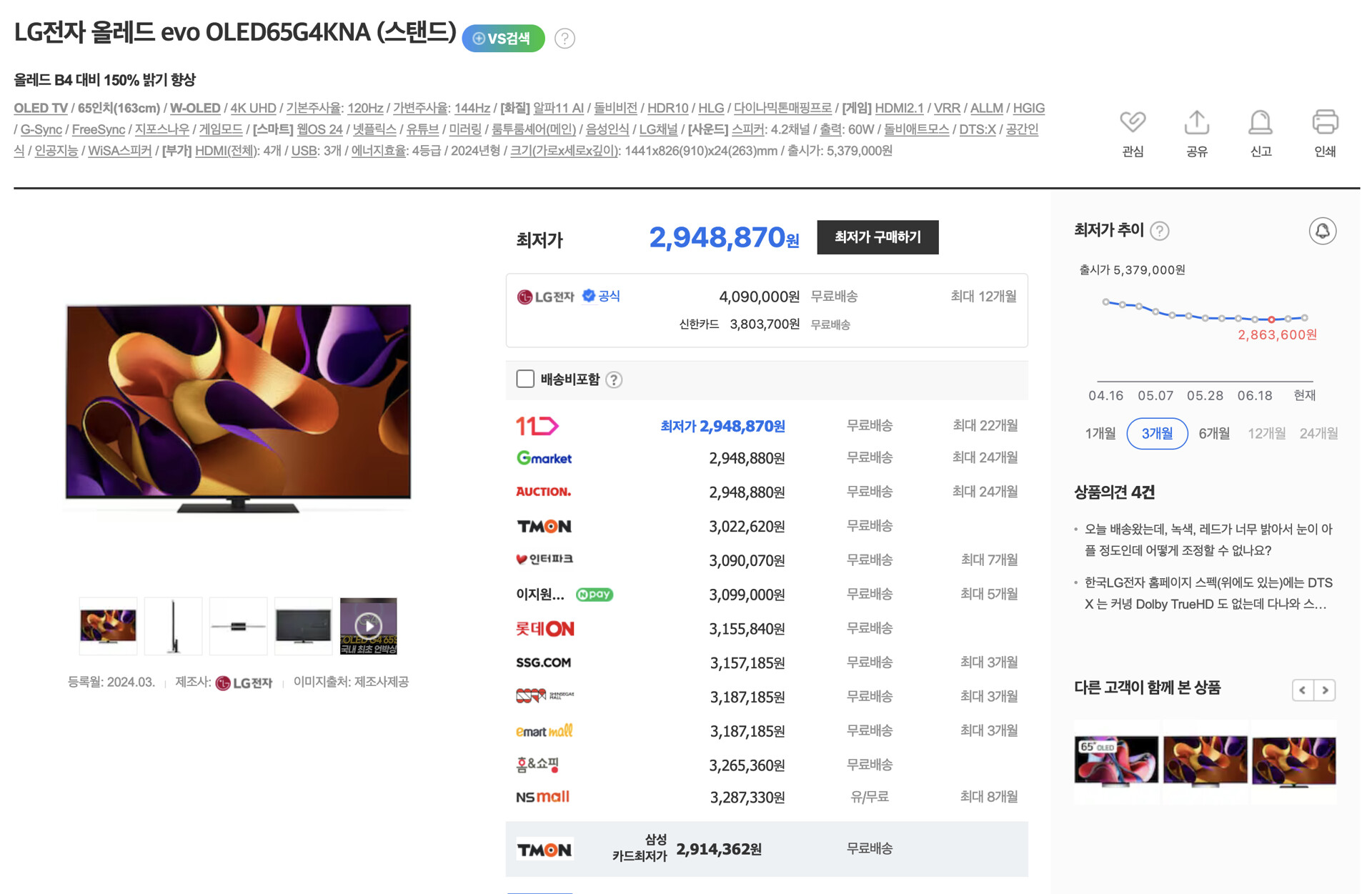Select the 1개월 price trend period

click(x=1100, y=434)
